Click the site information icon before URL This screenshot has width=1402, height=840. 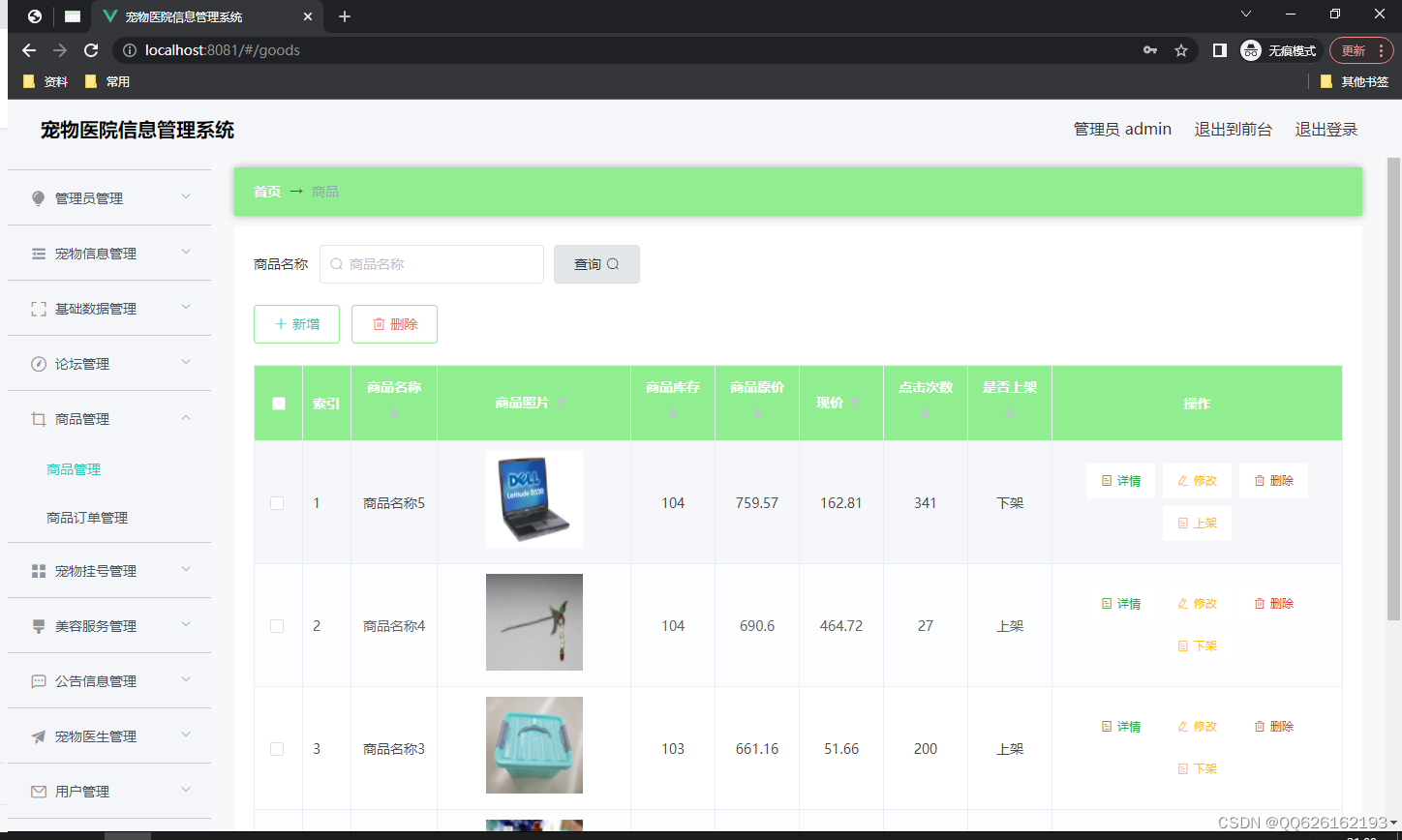tap(130, 50)
